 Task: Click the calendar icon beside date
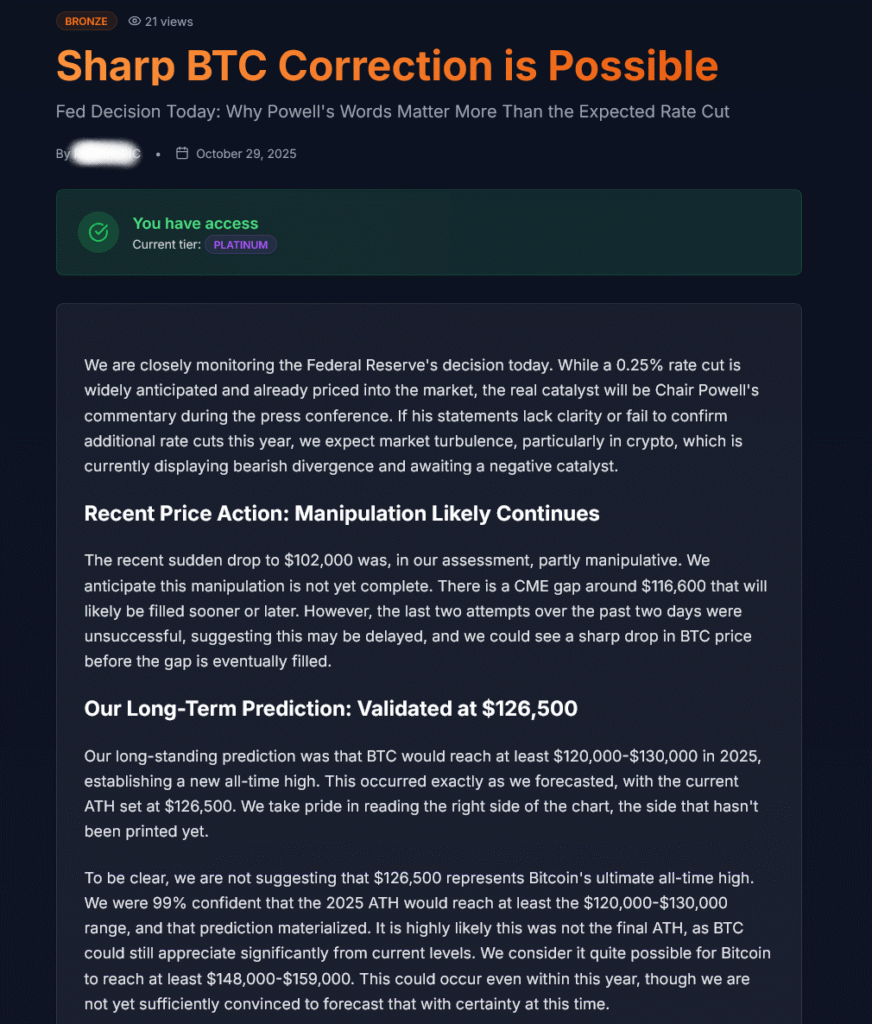182,153
